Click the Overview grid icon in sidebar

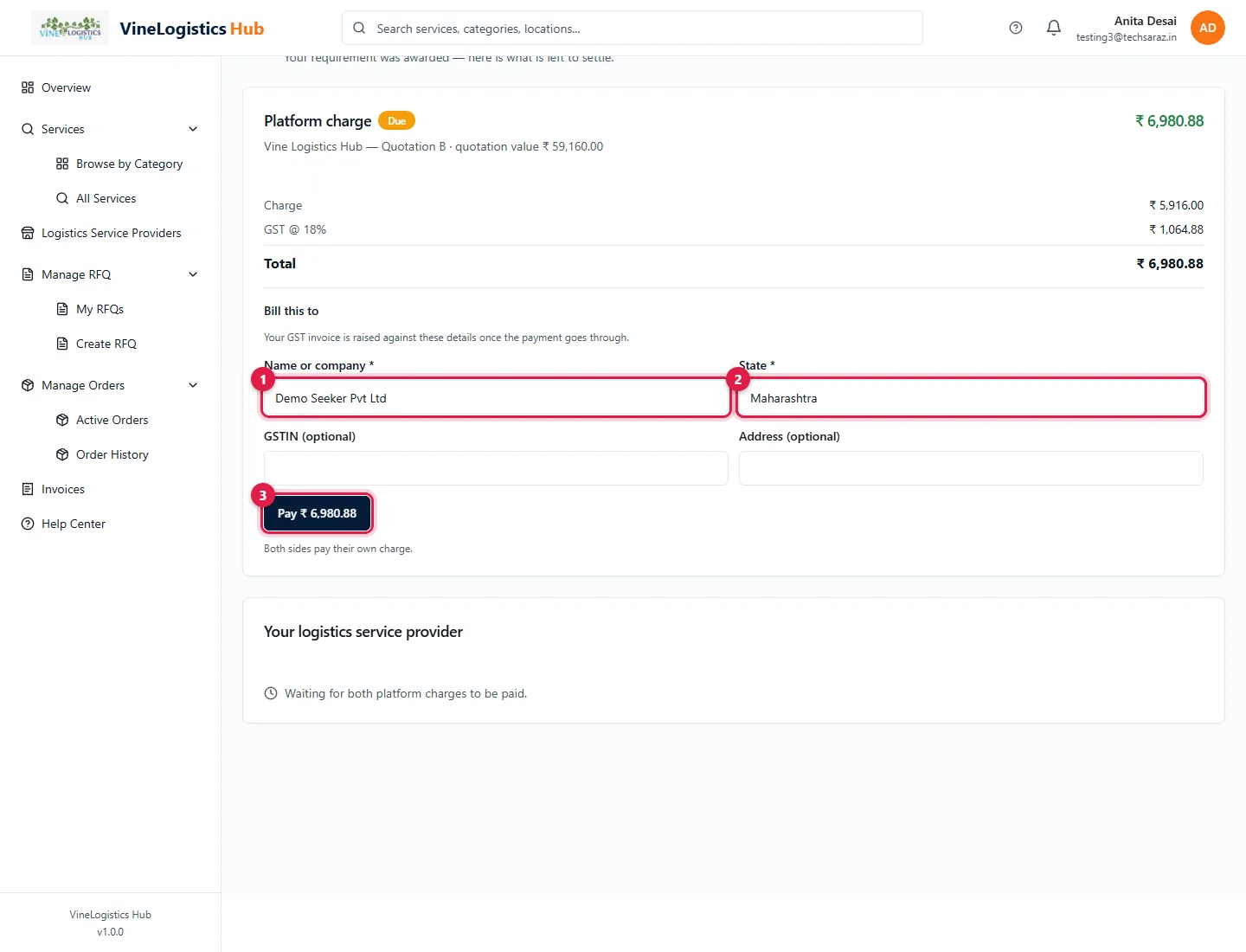pyautogui.click(x=28, y=87)
